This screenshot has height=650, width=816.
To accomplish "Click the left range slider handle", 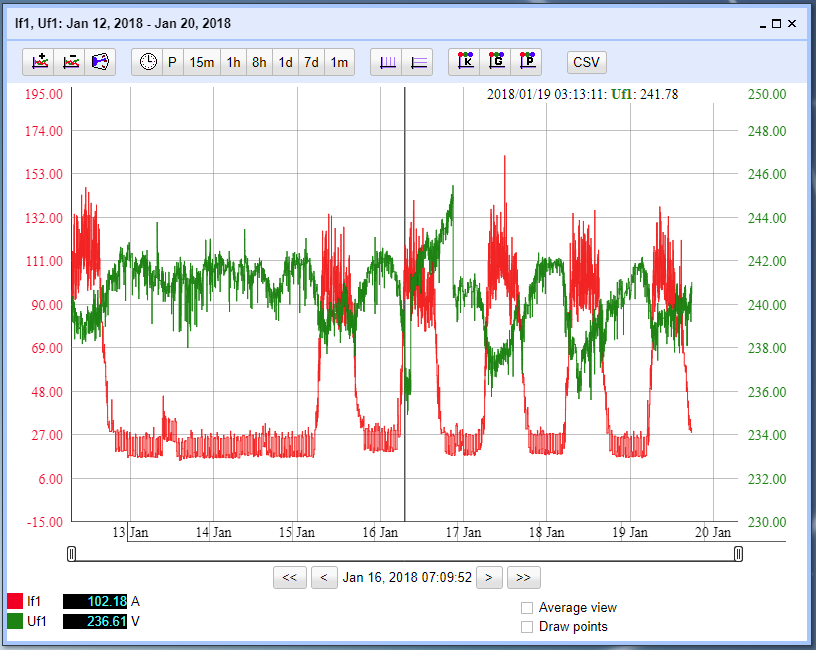I will (72, 554).
